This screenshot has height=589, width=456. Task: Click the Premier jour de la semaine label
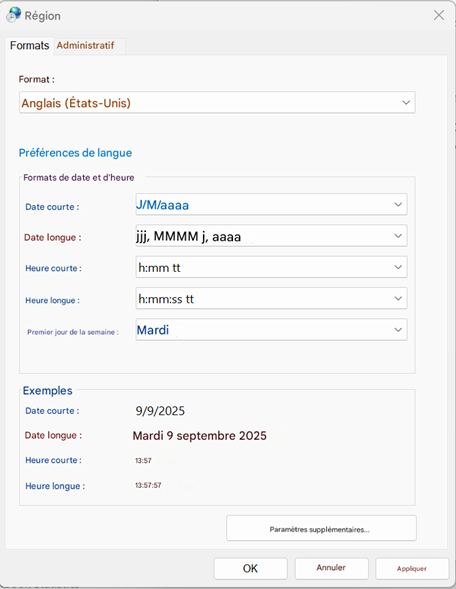[73, 332]
